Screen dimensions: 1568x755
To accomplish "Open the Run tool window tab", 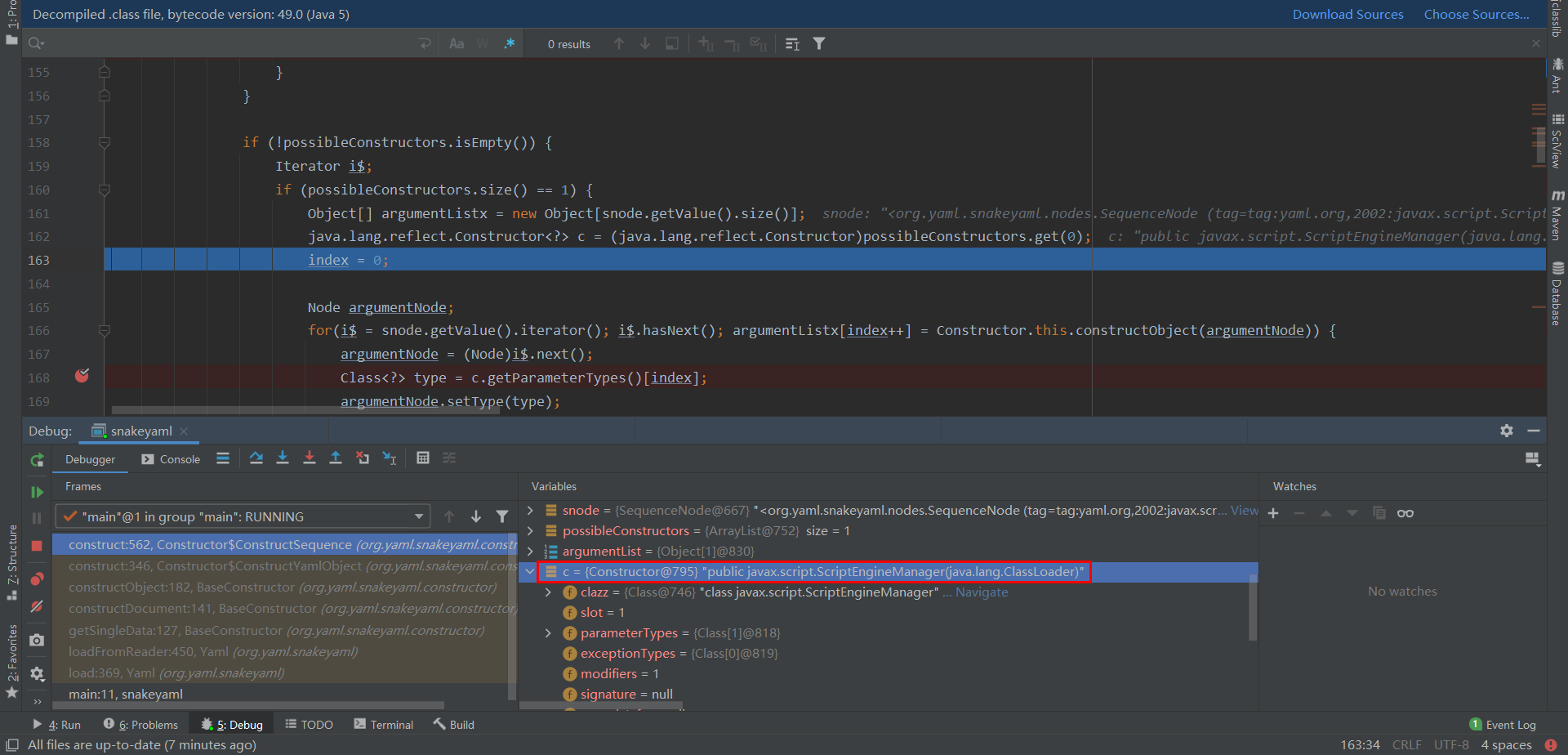I will pyautogui.click(x=56, y=725).
